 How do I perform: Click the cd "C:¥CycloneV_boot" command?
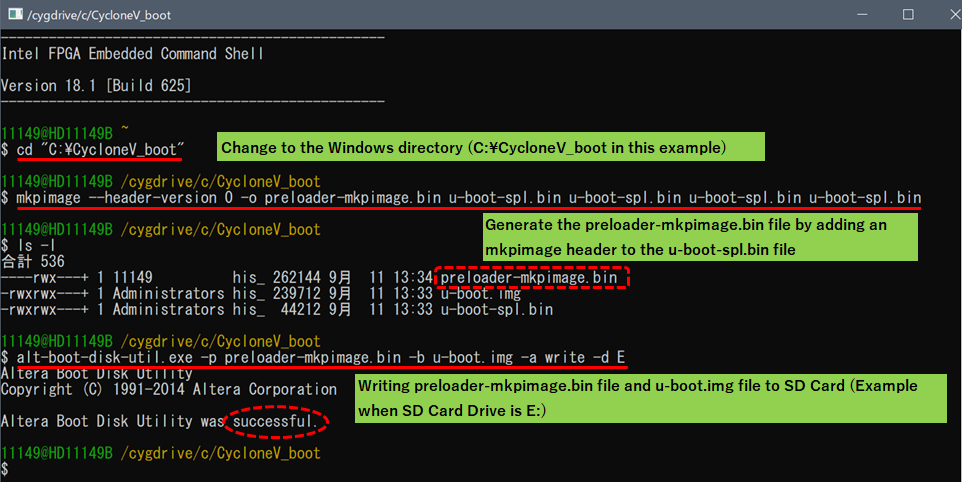pyautogui.click(x=100, y=149)
